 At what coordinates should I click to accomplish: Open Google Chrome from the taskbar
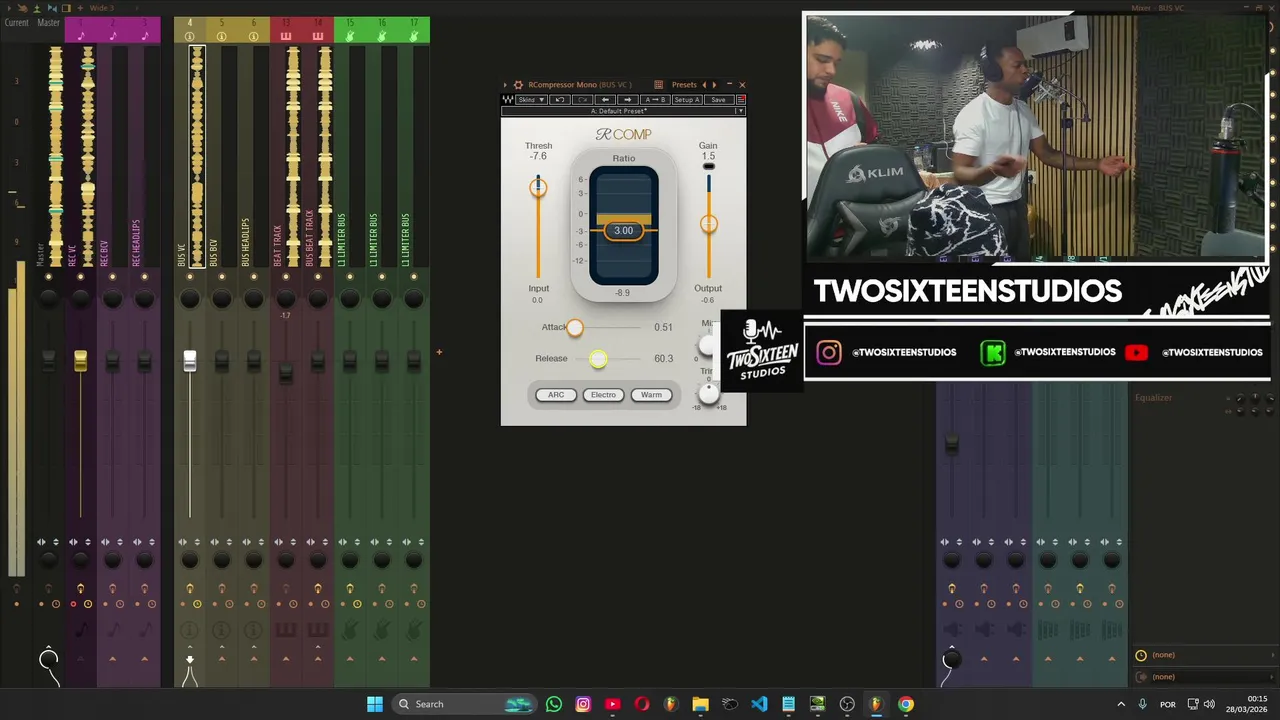point(905,704)
